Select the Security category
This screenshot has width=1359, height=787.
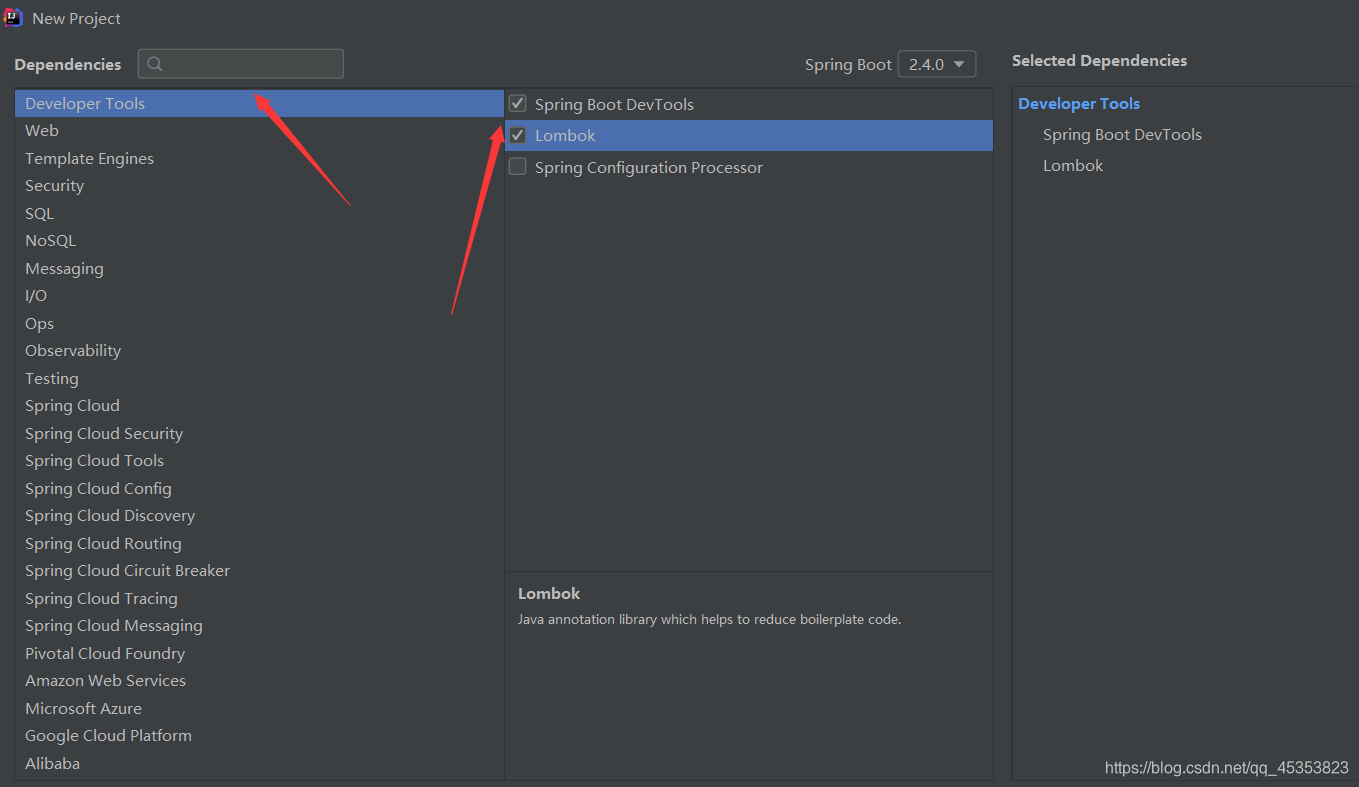pos(259,185)
